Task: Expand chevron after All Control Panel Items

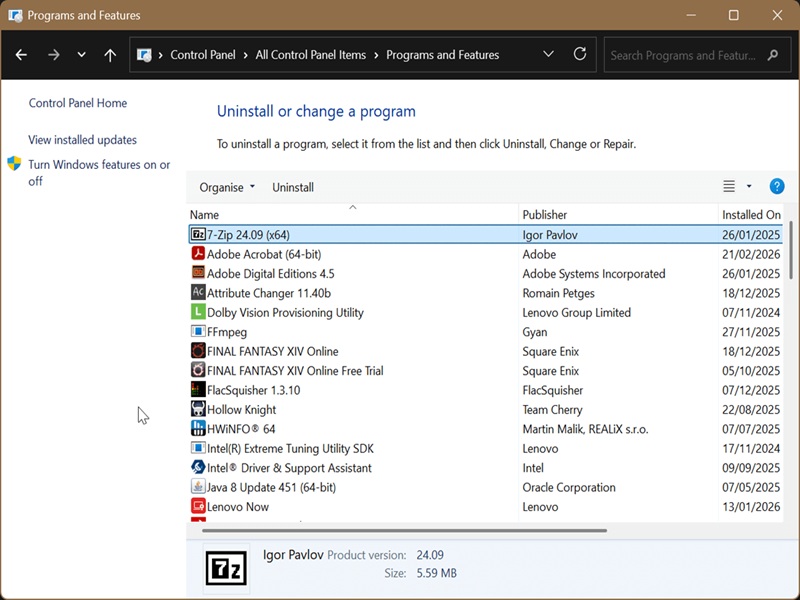Action: (376, 55)
